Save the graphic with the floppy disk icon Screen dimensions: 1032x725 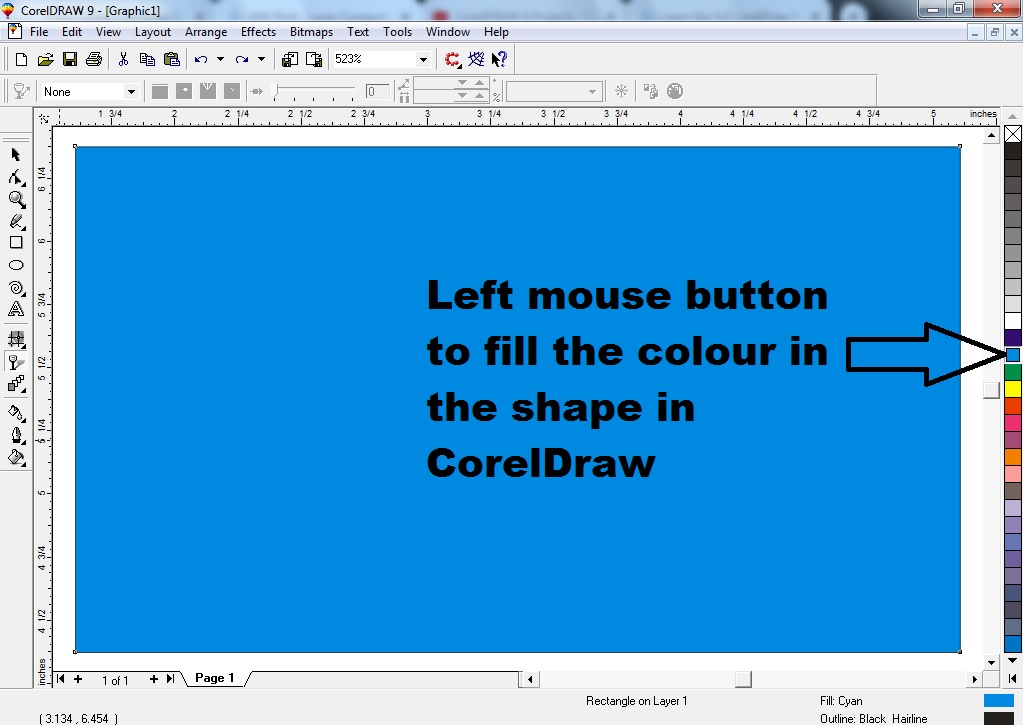click(x=70, y=59)
